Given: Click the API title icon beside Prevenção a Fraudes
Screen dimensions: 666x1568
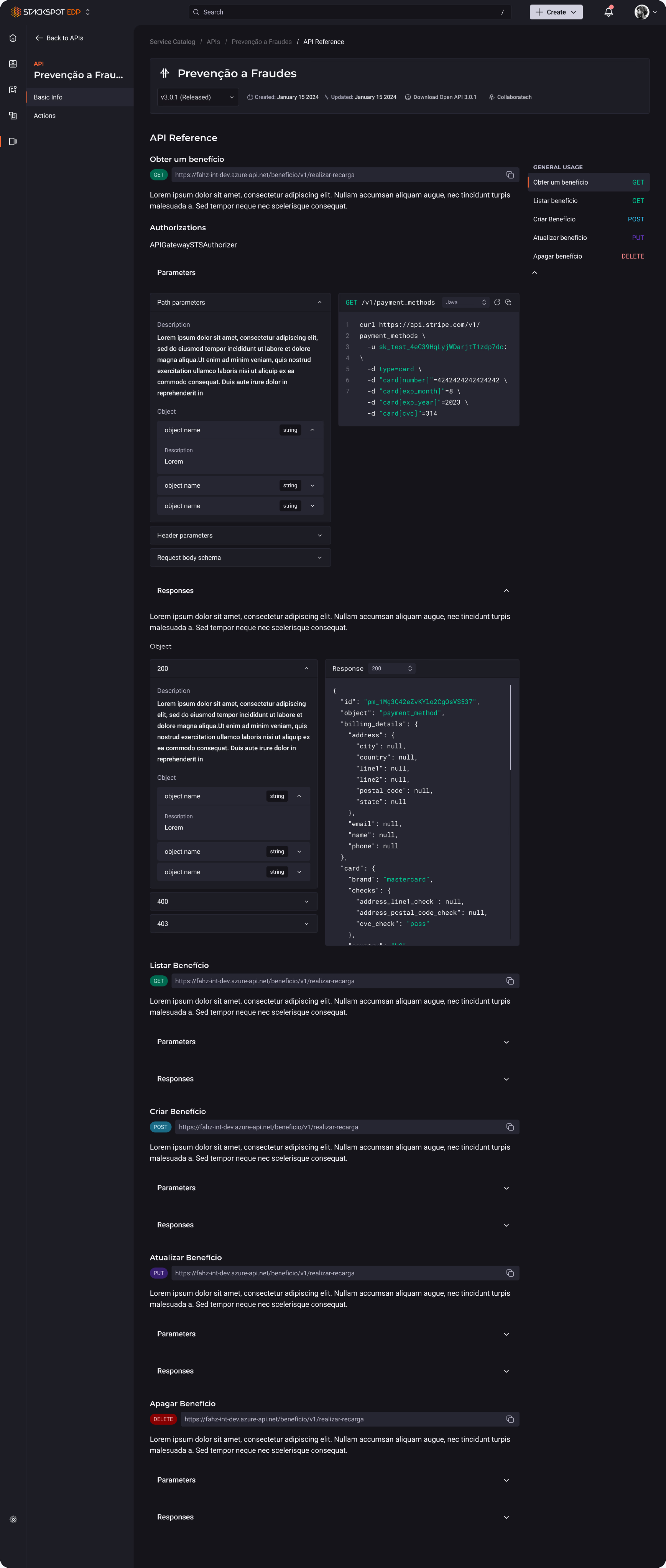Looking at the screenshot, I should [164, 73].
